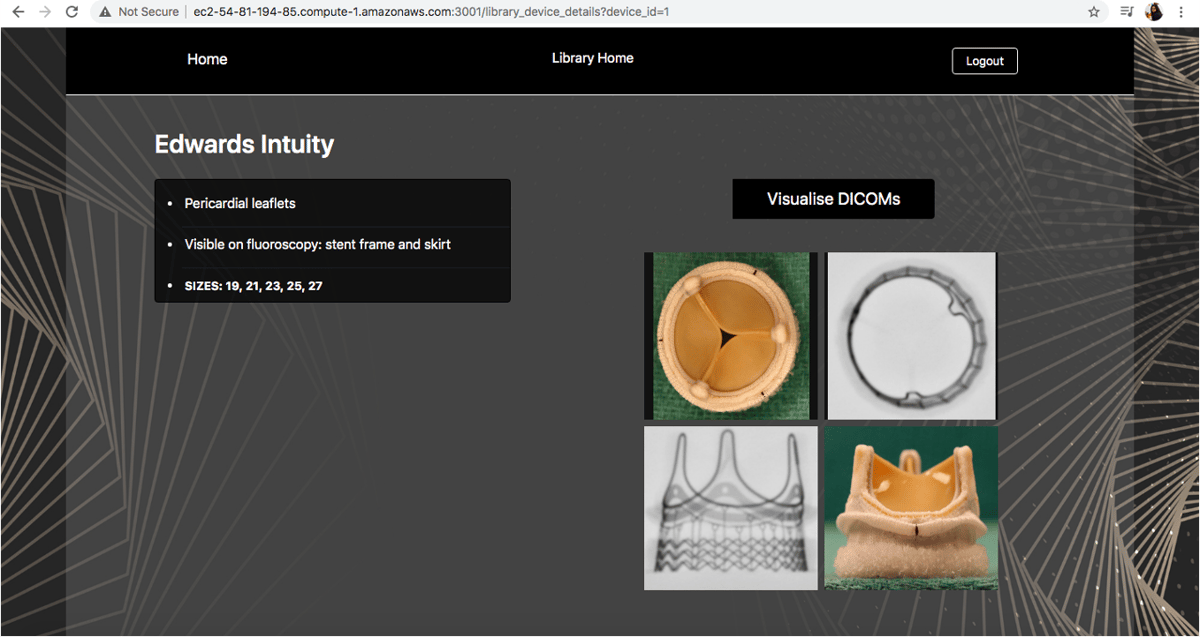Open the browser profile avatar
1200x637 pixels.
tap(1154, 12)
